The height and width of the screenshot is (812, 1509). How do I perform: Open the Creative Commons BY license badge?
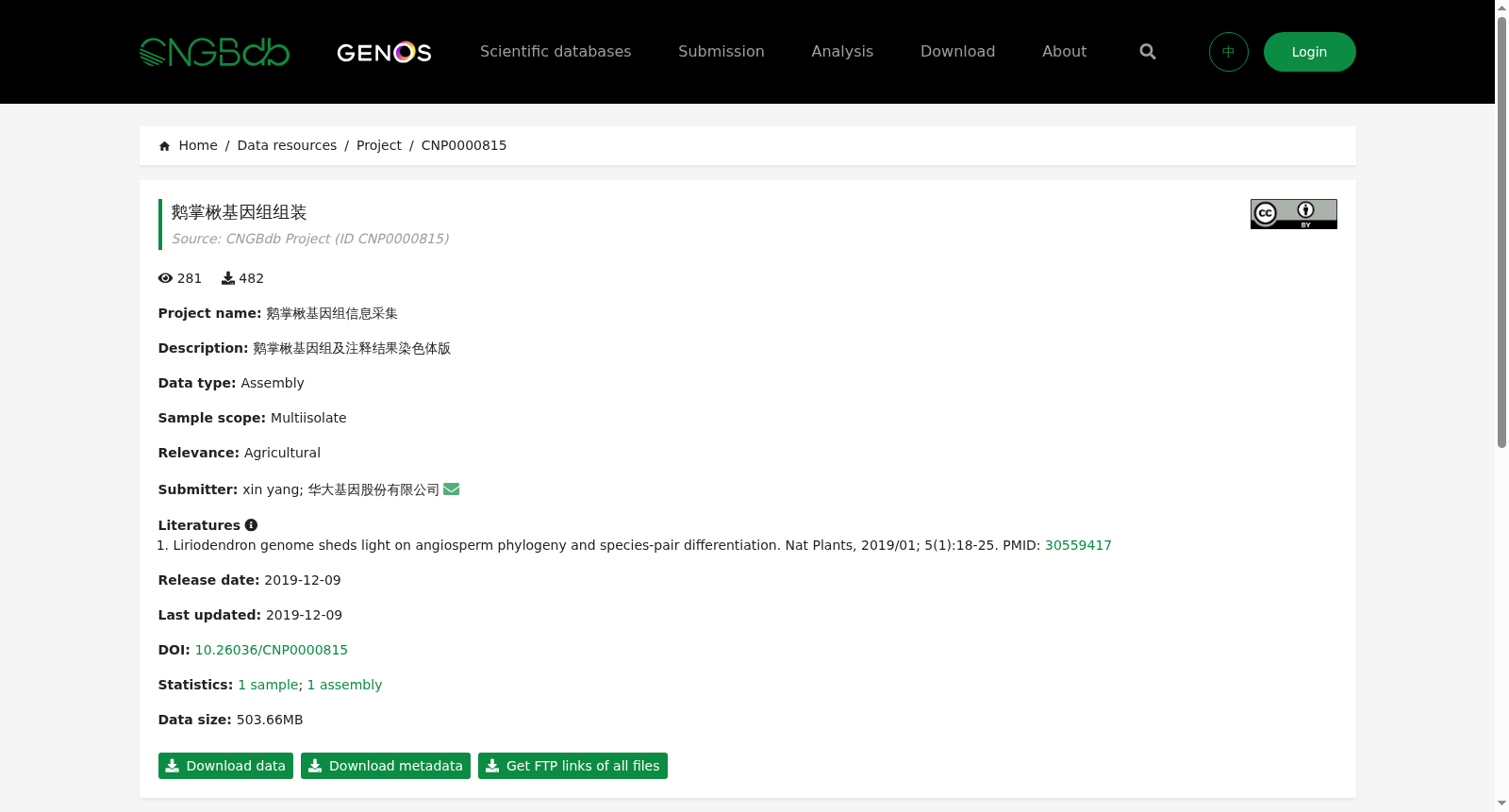pos(1294,214)
